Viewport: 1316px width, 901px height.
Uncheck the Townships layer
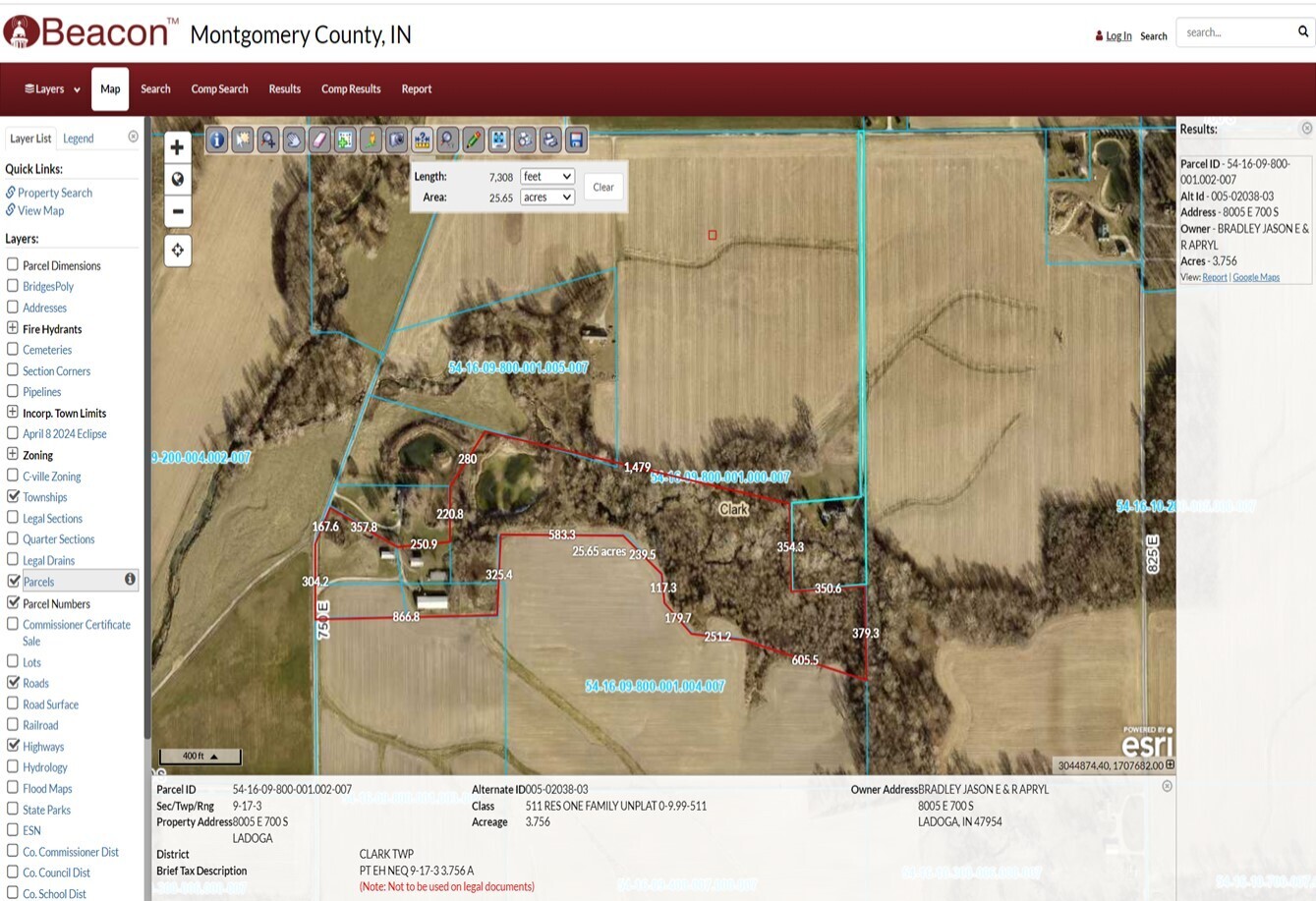click(x=13, y=496)
